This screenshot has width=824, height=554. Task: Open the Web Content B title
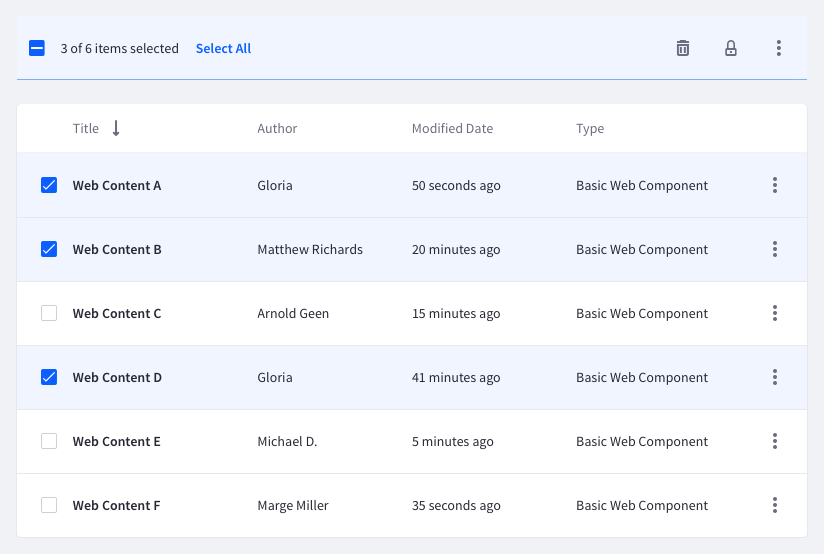[117, 249]
